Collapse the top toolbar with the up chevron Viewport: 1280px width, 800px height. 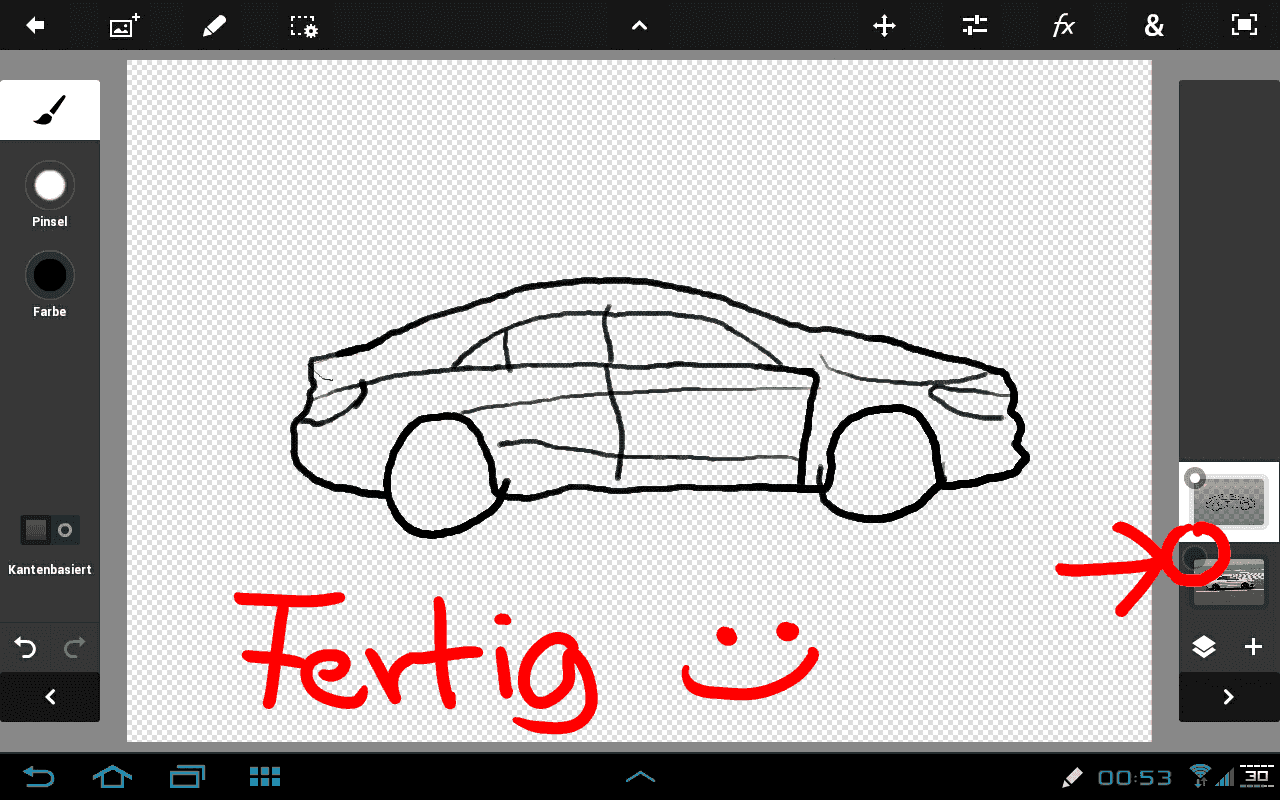[640, 26]
